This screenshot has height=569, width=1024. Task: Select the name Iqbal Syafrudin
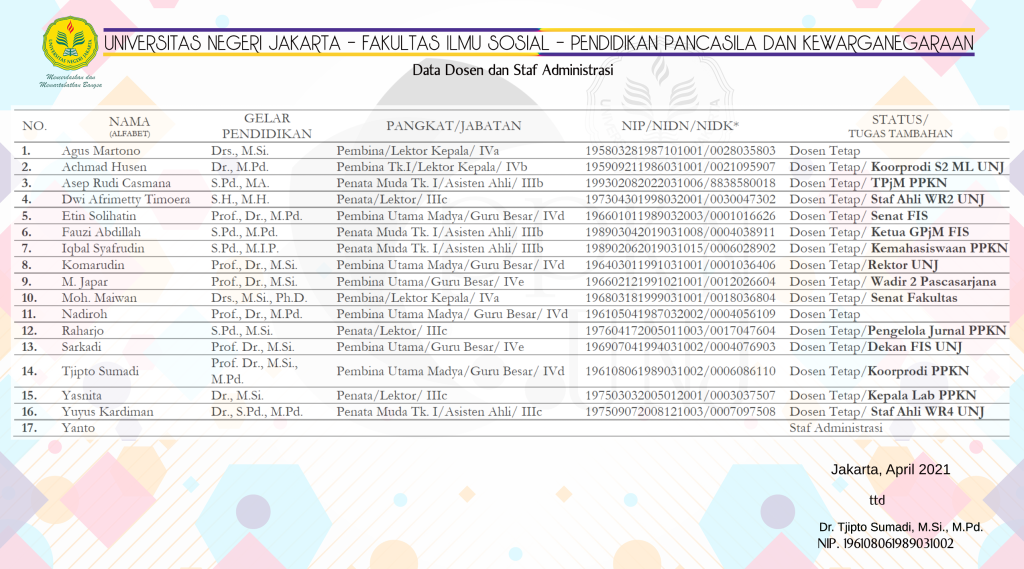coord(103,249)
